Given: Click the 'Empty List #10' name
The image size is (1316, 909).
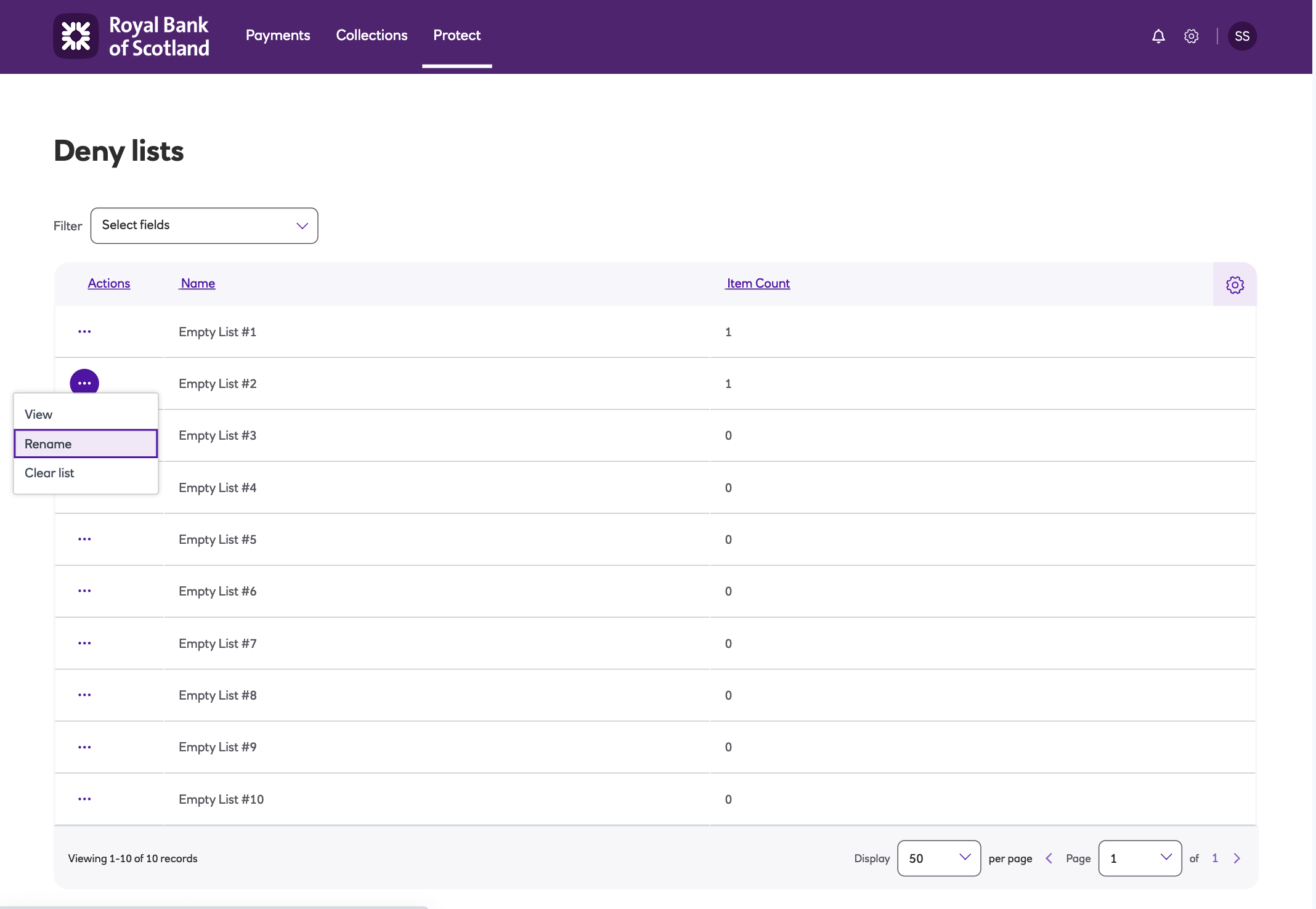Looking at the screenshot, I should (x=221, y=799).
